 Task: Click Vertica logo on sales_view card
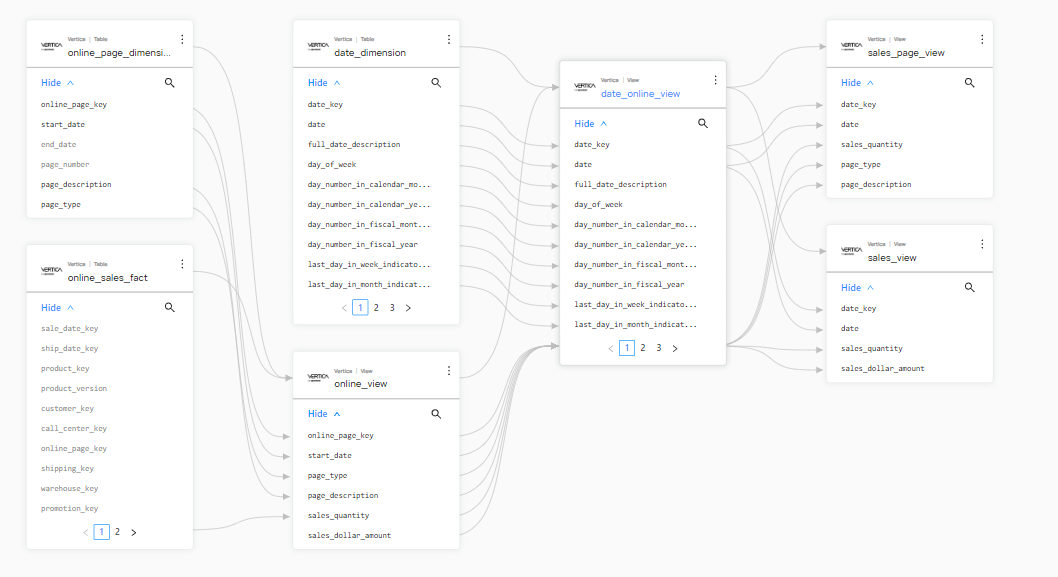point(852,250)
